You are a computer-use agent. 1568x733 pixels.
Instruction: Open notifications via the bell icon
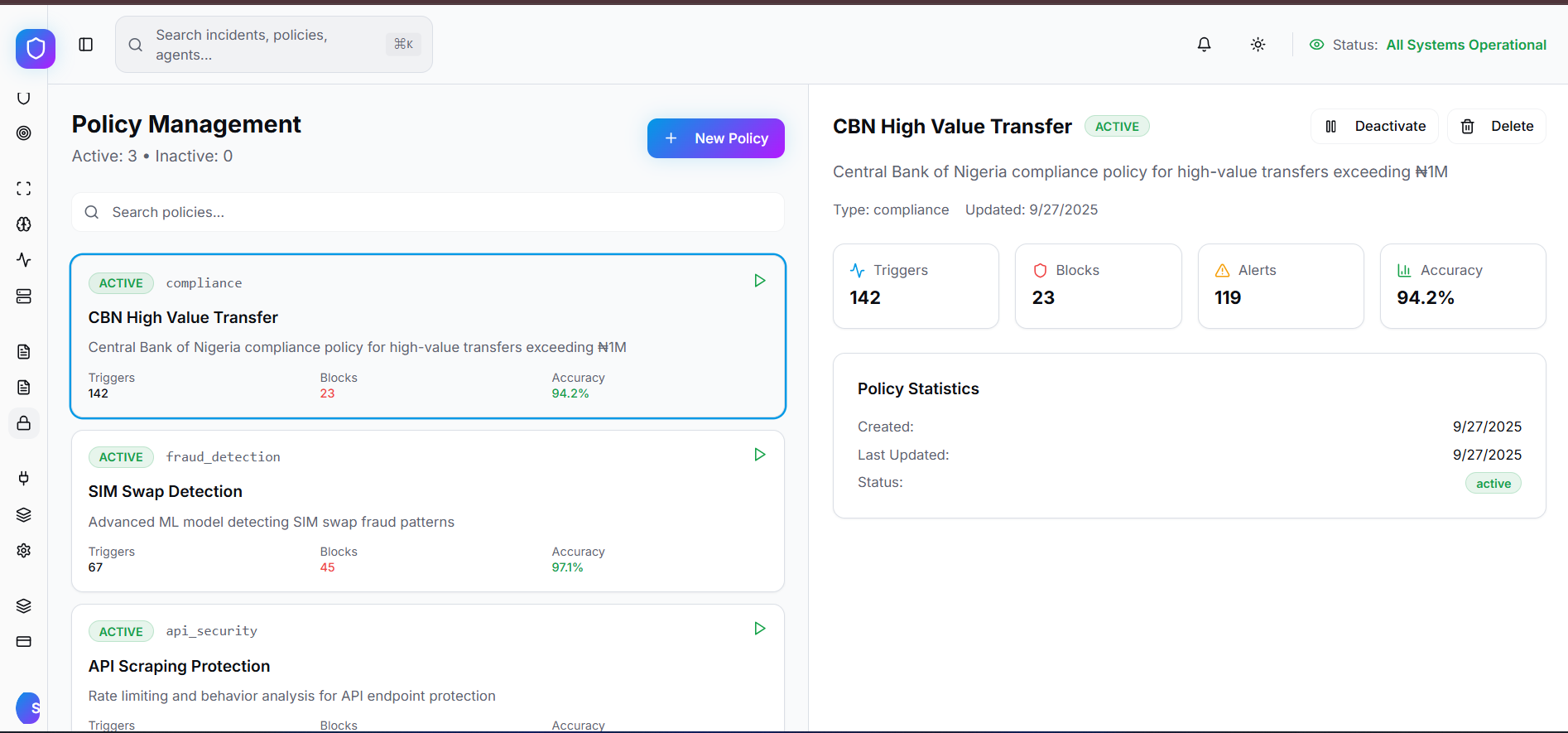click(1205, 45)
